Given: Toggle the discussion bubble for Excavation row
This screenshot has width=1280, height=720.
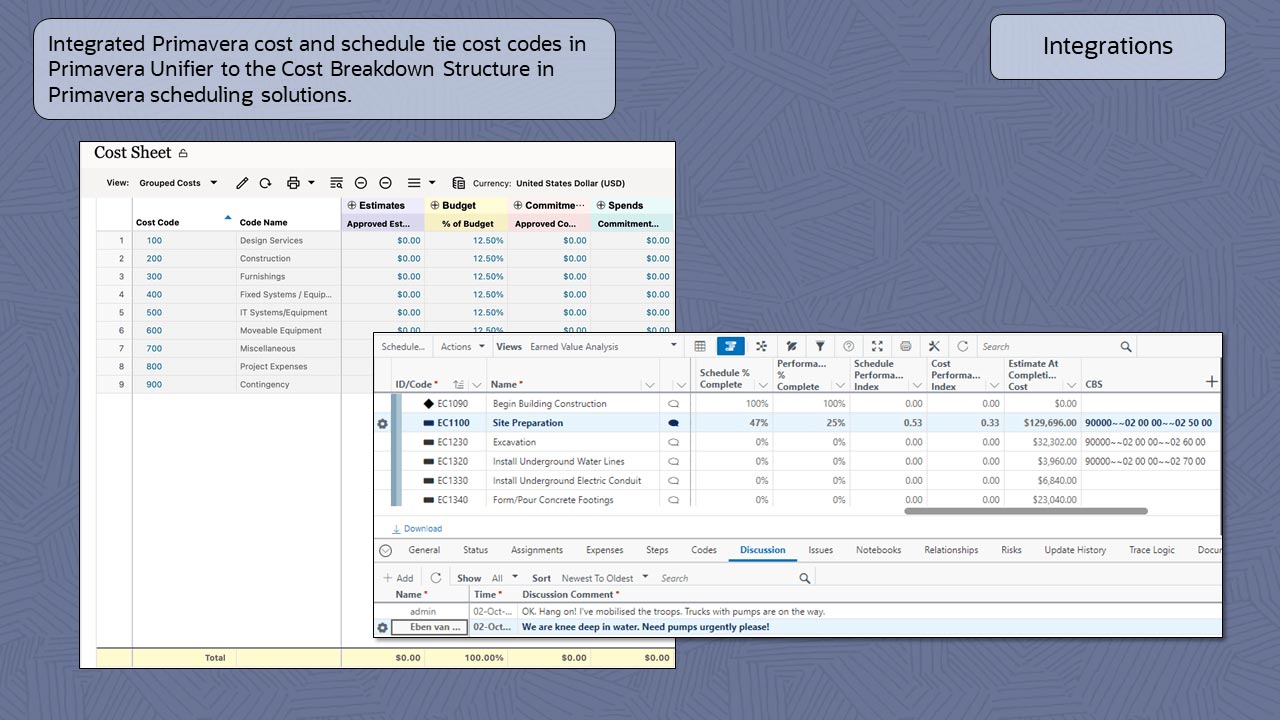Looking at the screenshot, I should tap(673, 442).
